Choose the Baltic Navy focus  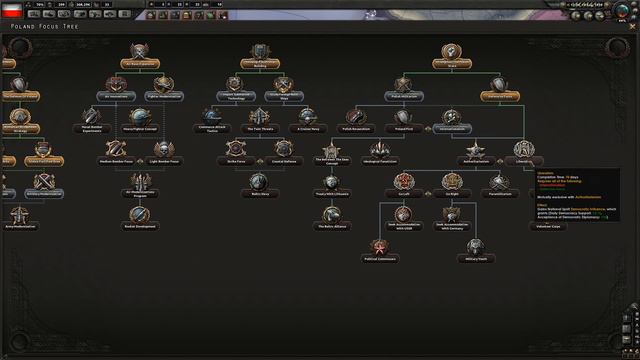pyautogui.click(x=260, y=186)
